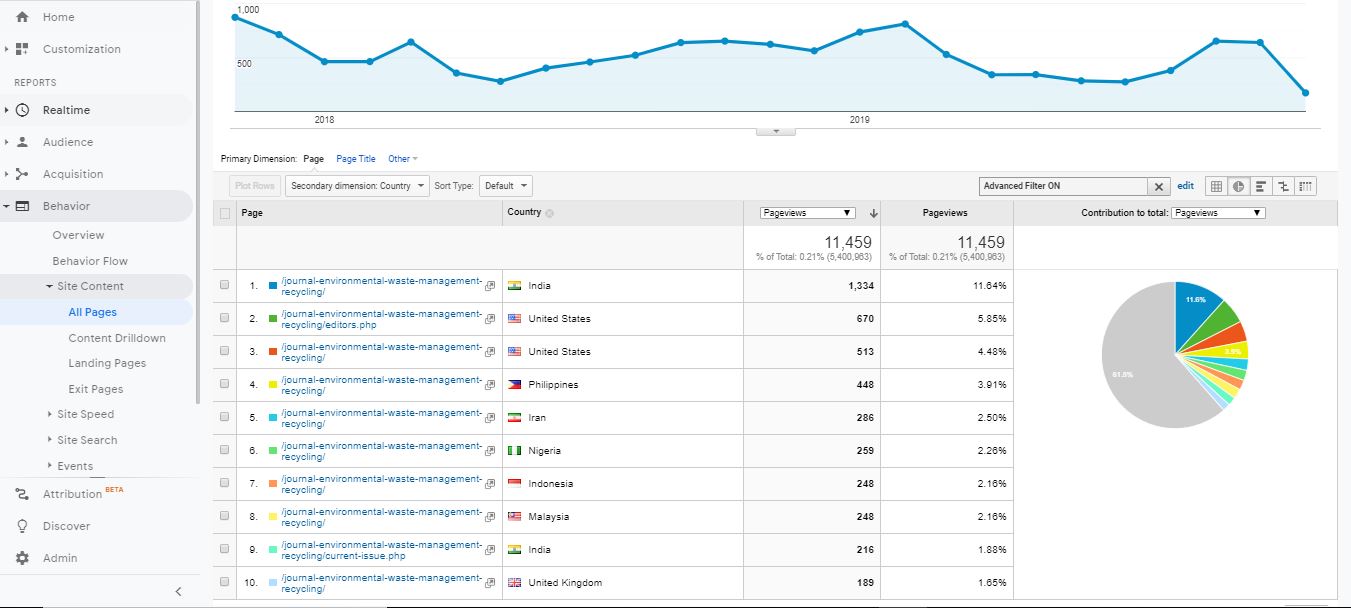The image size is (1351, 608).
Task: Check the box for row 1 India
Action: point(225,286)
